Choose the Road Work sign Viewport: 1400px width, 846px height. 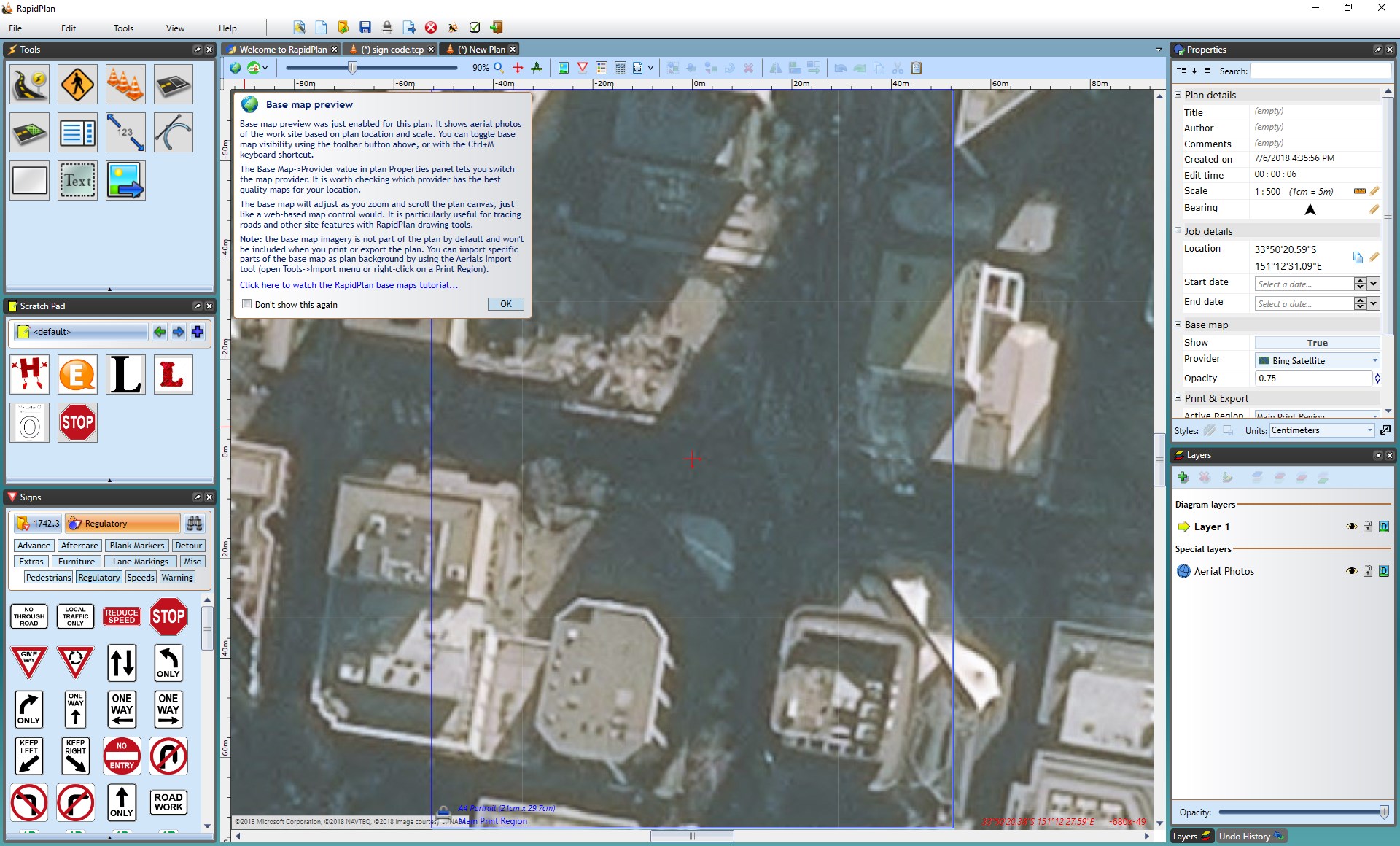coord(168,802)
